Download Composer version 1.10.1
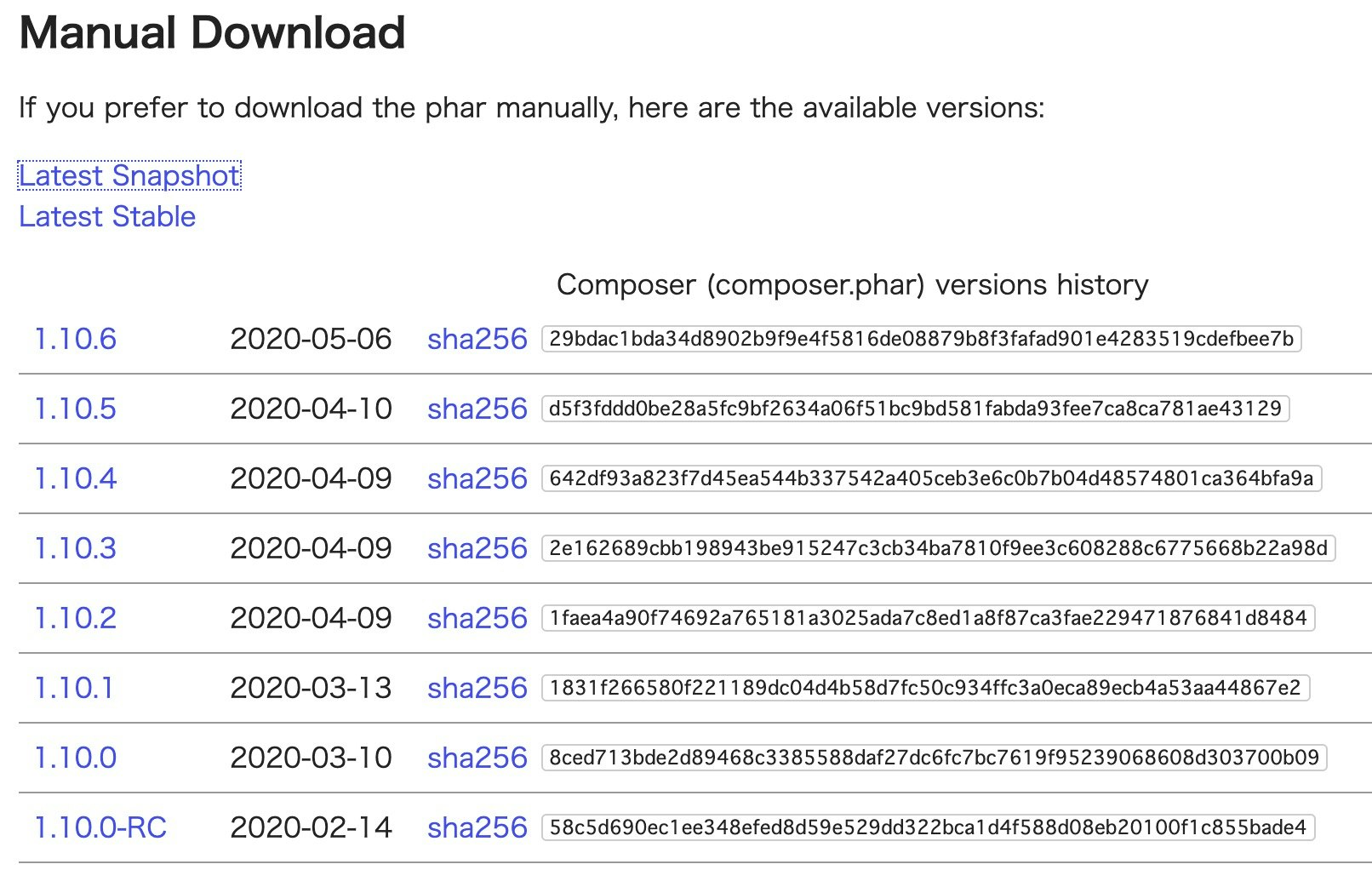This screenshot has height=870, width=1372. (x=73, y=688)
